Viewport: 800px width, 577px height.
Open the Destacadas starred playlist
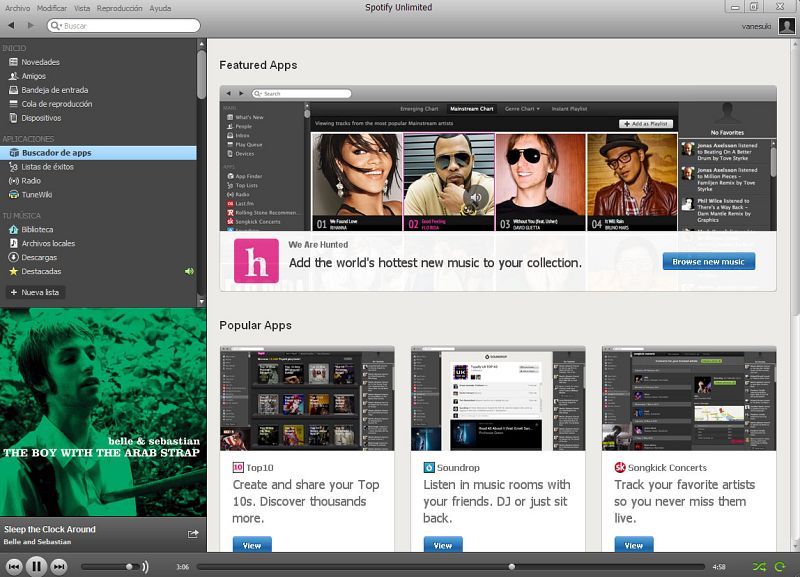(x=41, y=271)
